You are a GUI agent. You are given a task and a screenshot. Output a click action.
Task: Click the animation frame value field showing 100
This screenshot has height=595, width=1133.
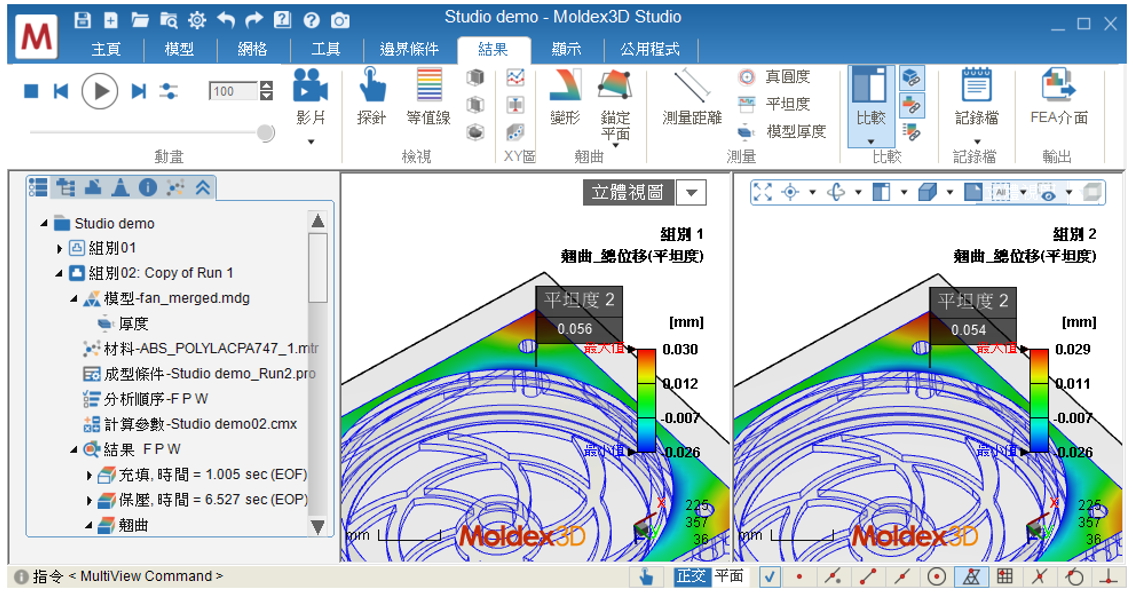coord(233,91)
